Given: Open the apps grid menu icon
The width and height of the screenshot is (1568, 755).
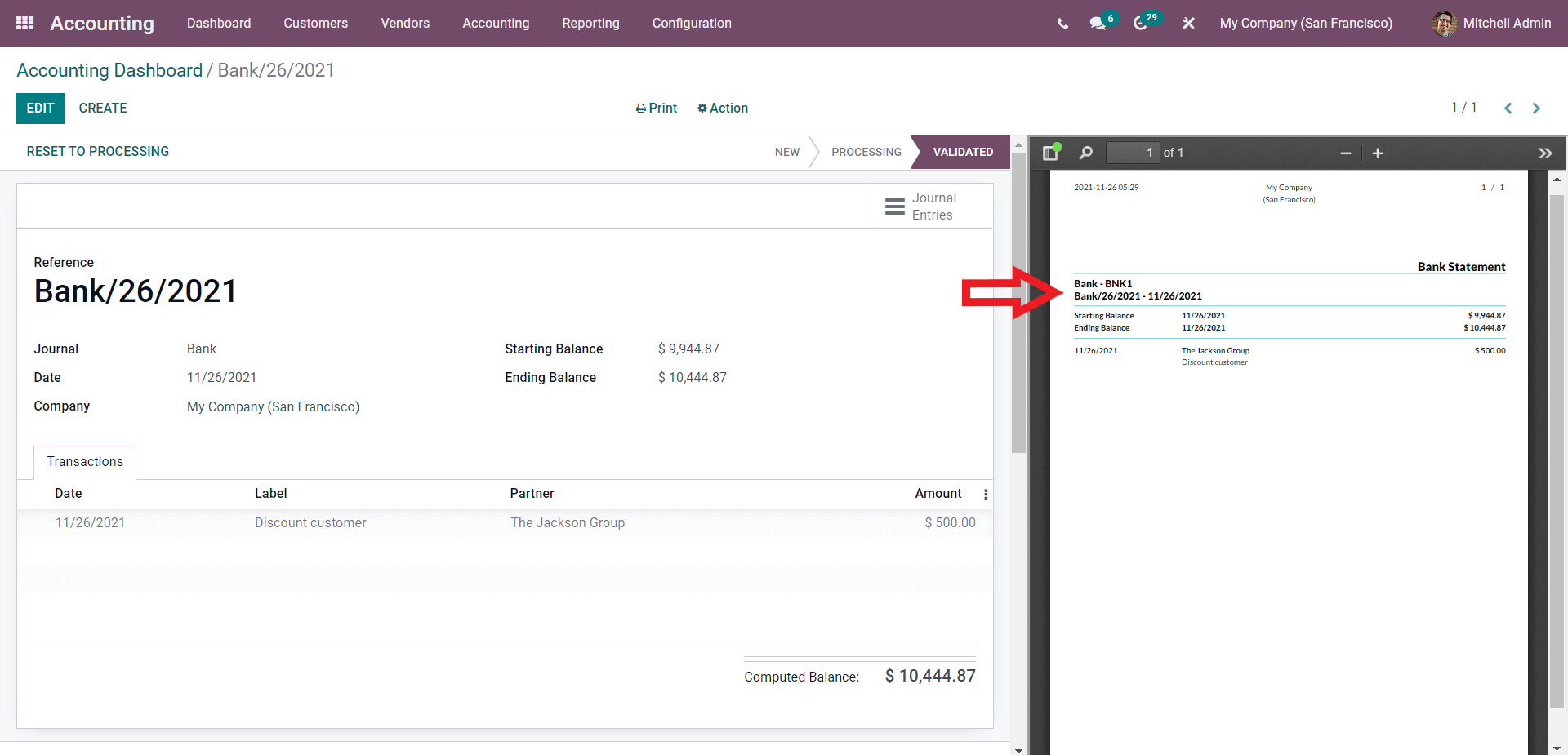Looking at the screenshot, I should [24, 23].
